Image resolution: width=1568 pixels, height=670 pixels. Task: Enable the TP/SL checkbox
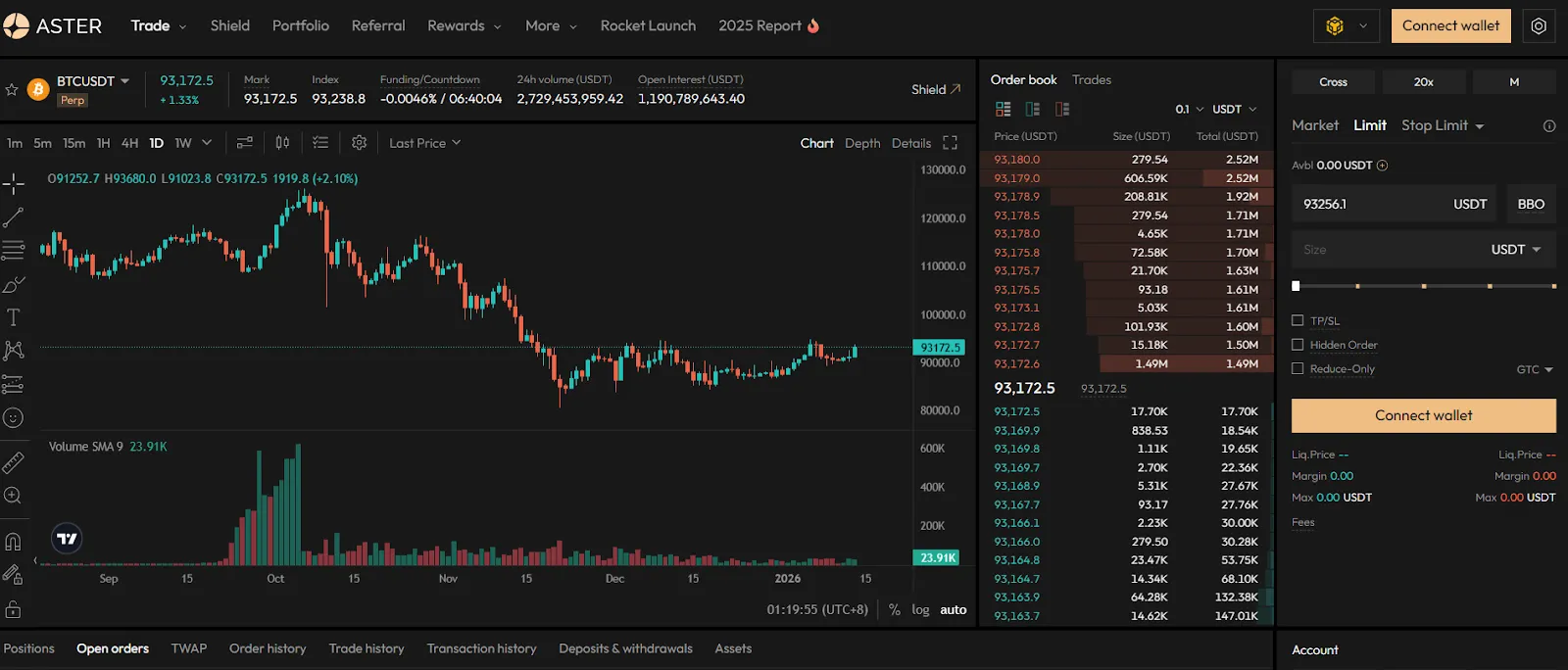tap(1298, 320)
